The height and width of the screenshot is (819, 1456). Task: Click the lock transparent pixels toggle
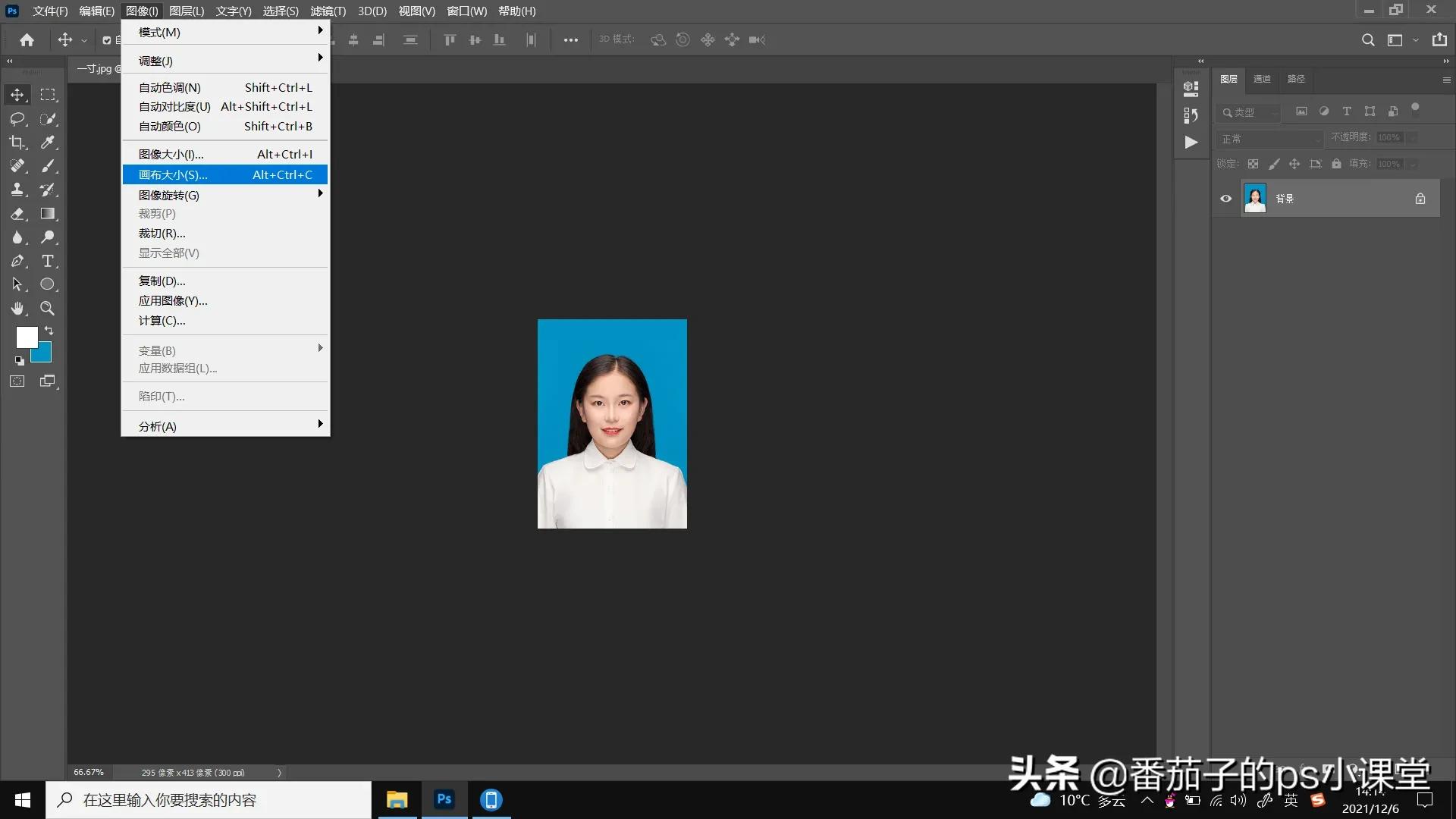click(x=1253, y=163)
